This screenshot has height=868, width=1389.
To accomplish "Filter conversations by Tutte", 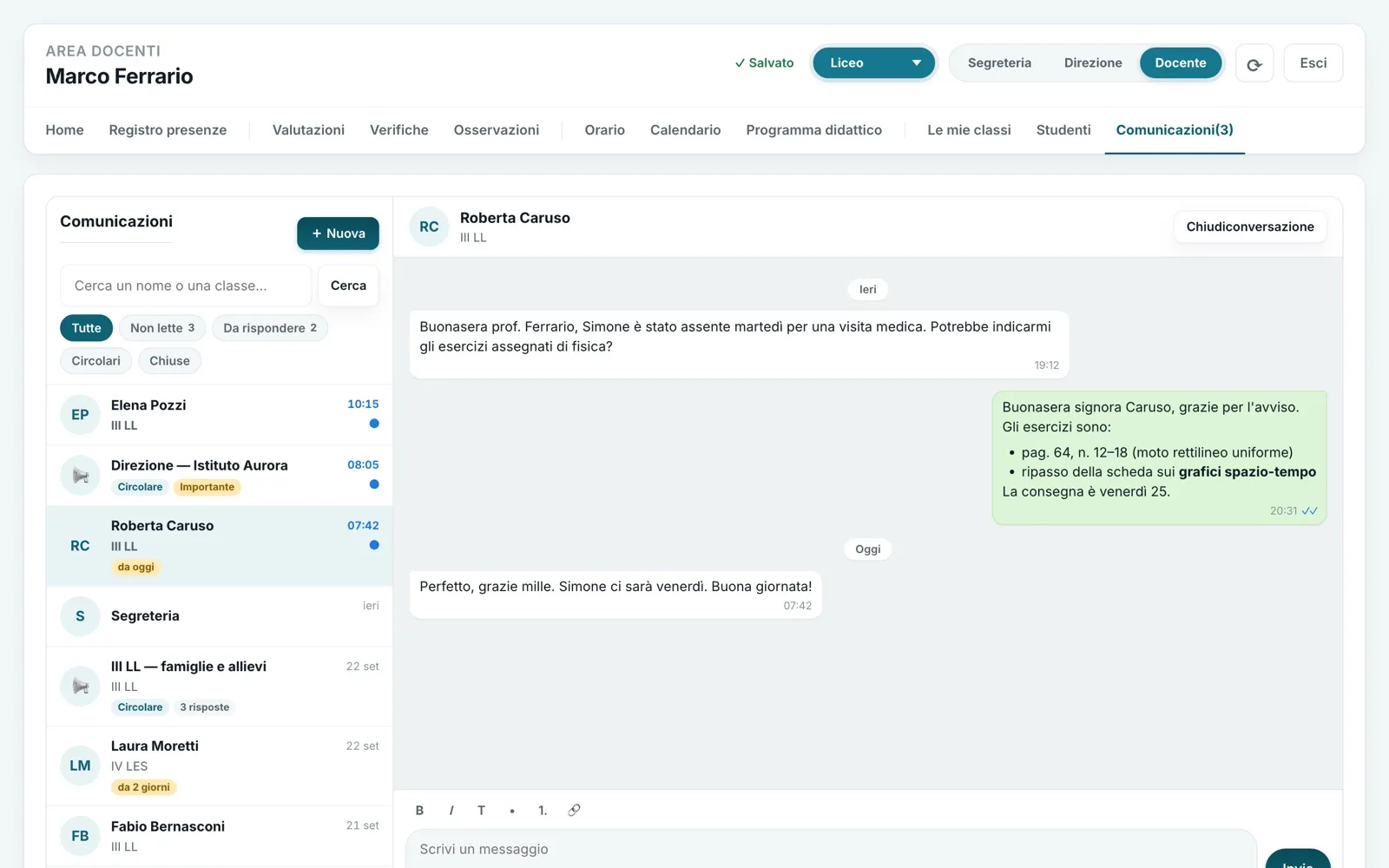I will click(86, 328).
